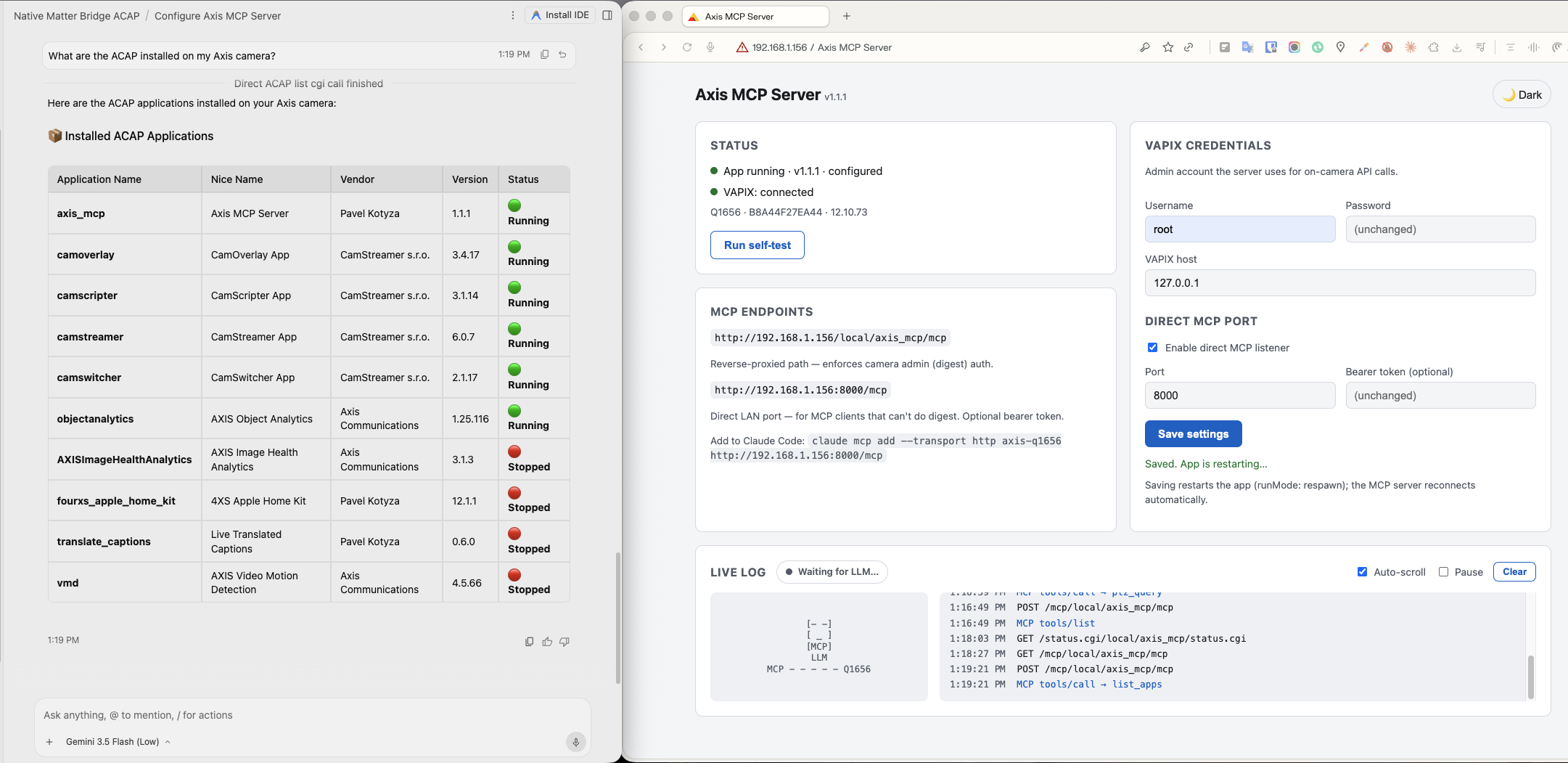
Task: Click the translate_captions application name cell
Action: tap(125, 542)
